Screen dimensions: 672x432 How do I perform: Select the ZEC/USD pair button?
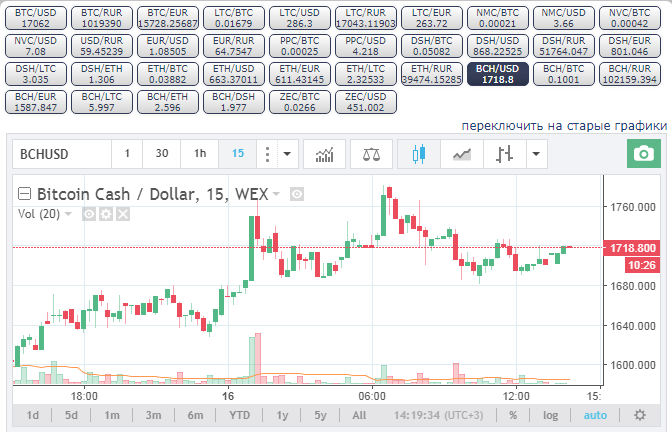coord(366,102)
